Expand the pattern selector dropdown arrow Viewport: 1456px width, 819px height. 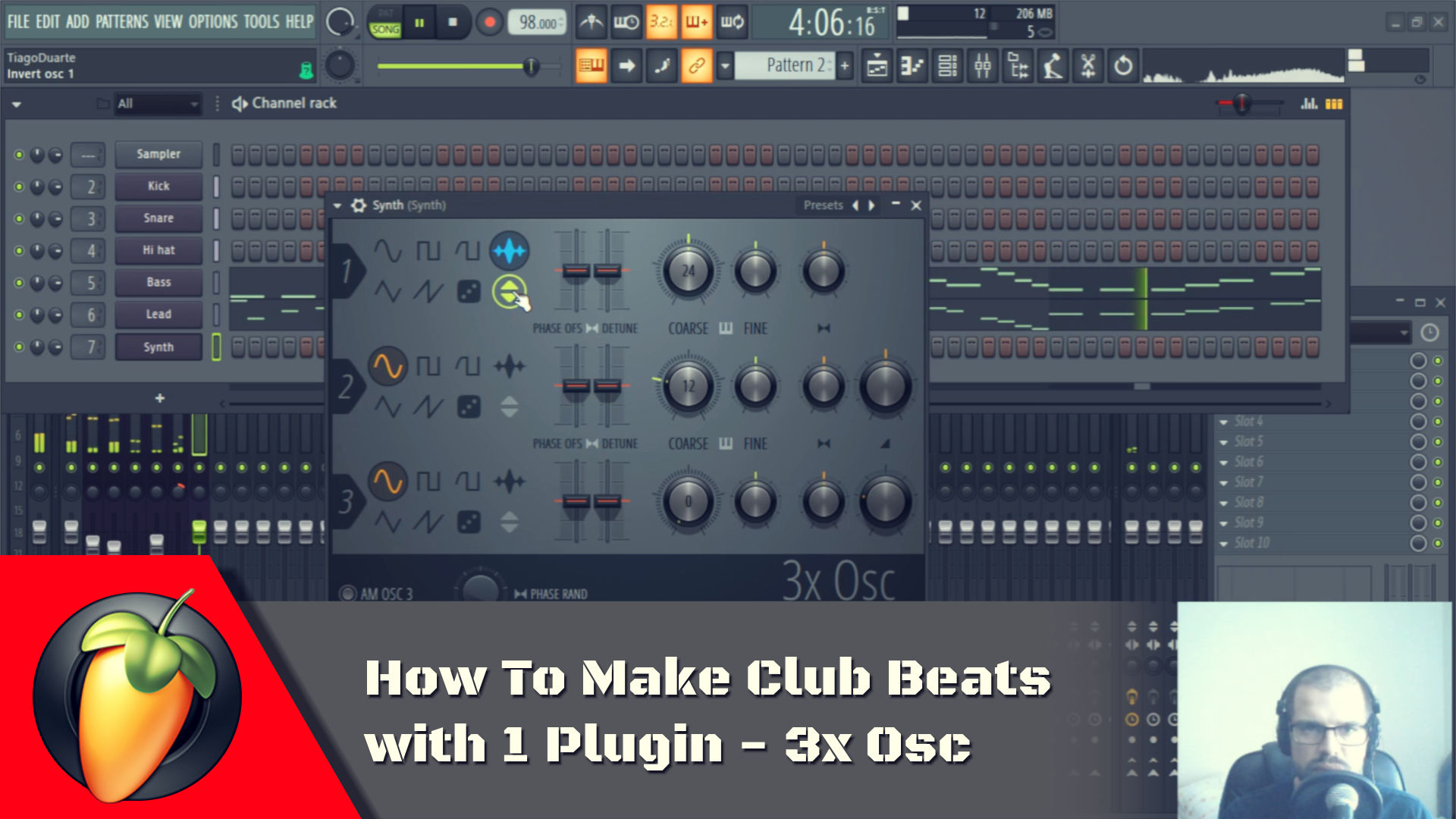(x=725, y=66)
